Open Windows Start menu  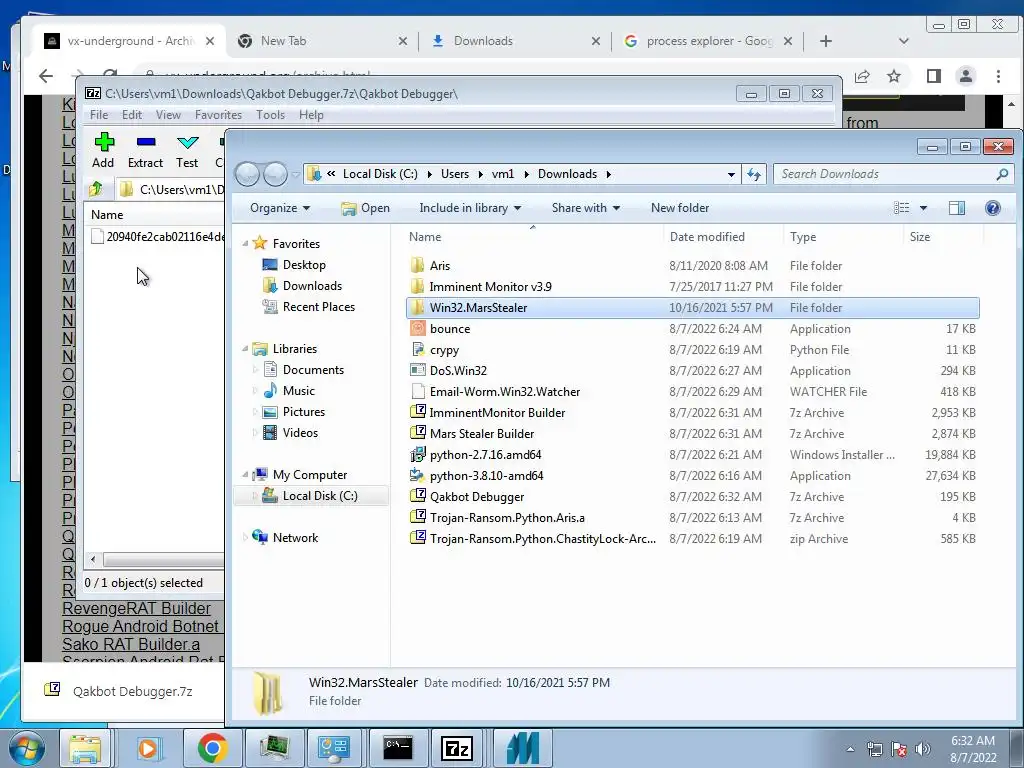point(26,748)
